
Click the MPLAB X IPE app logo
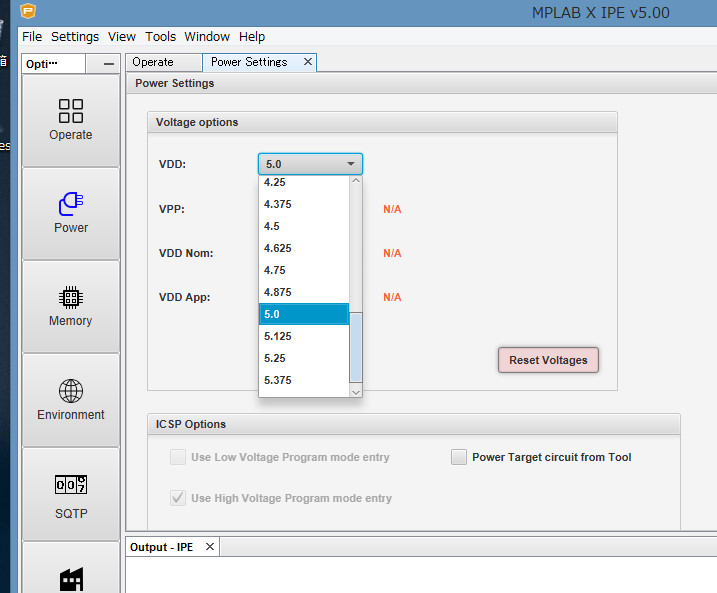(28, 11)
